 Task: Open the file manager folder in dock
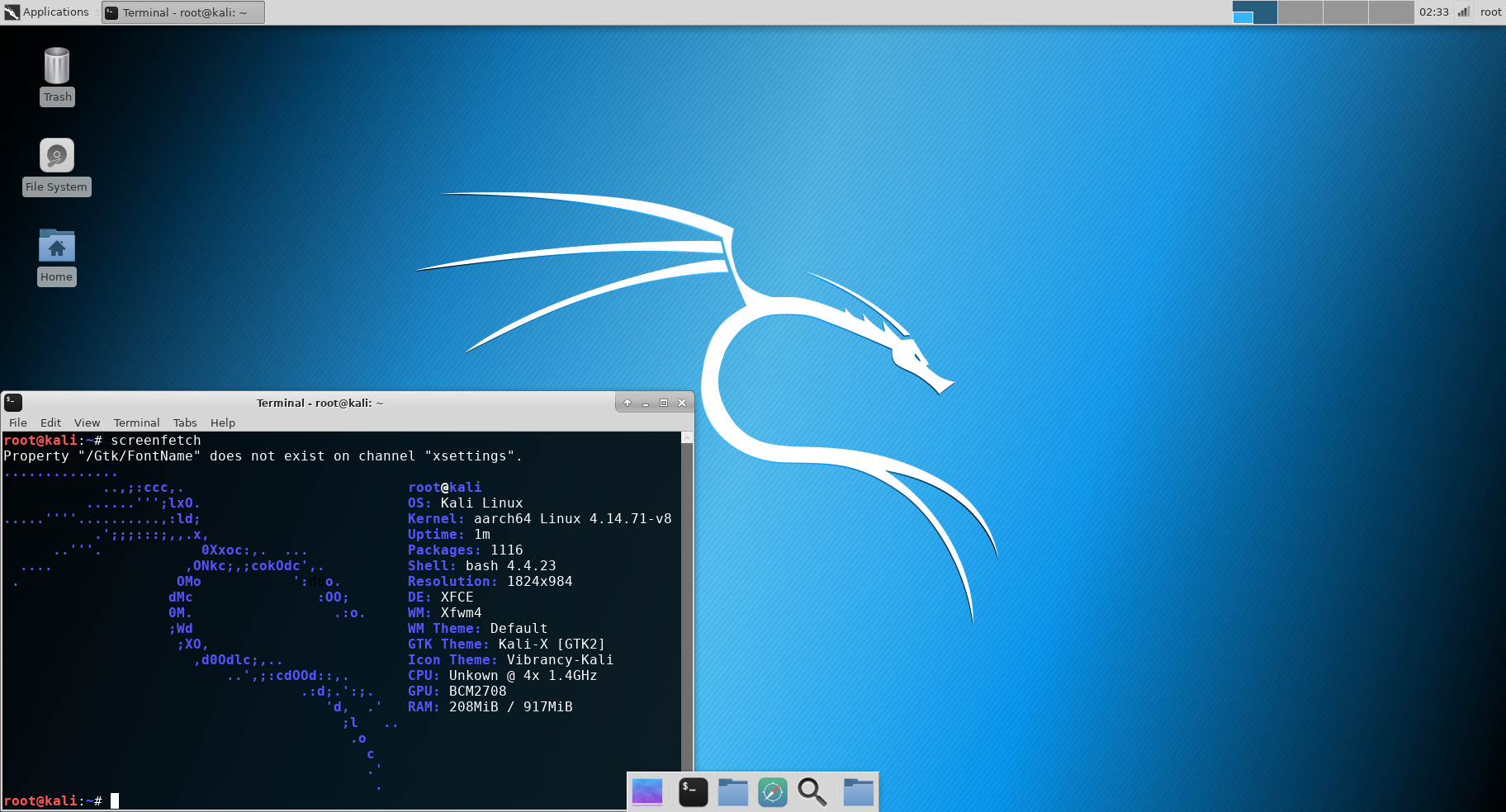click(733, 792)
